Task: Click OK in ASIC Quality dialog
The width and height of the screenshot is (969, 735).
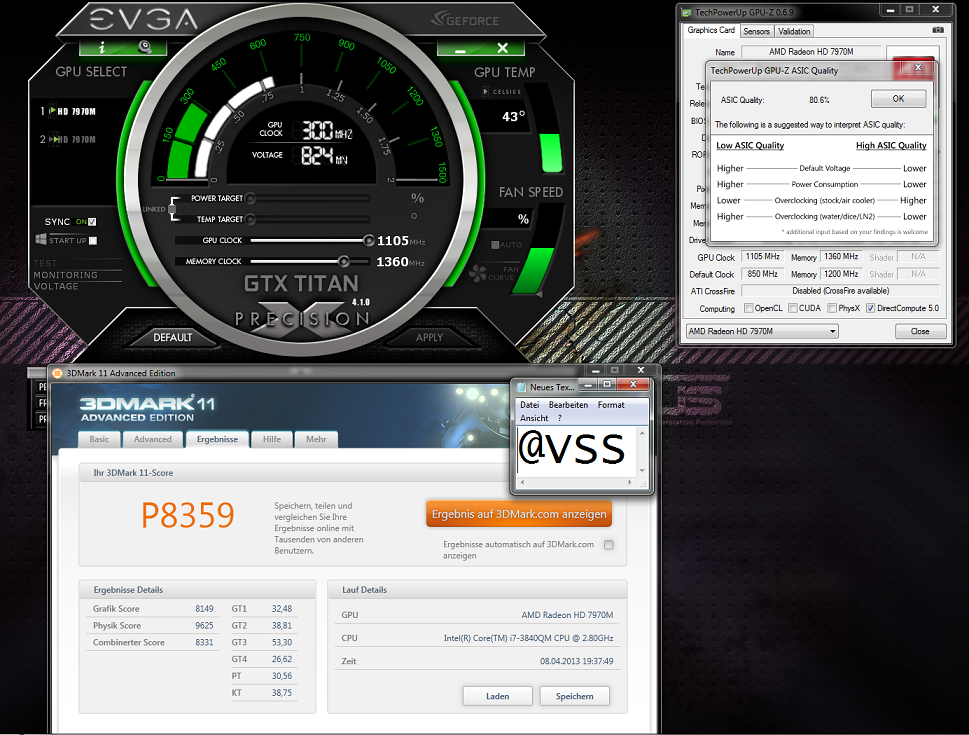Action: 899,99
